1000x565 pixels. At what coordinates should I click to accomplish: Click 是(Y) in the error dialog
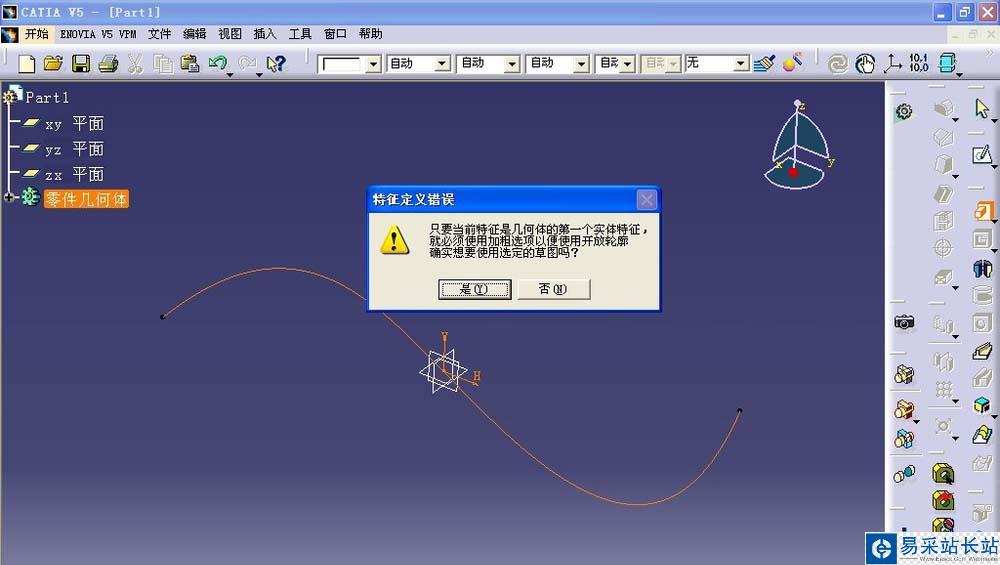474,289
